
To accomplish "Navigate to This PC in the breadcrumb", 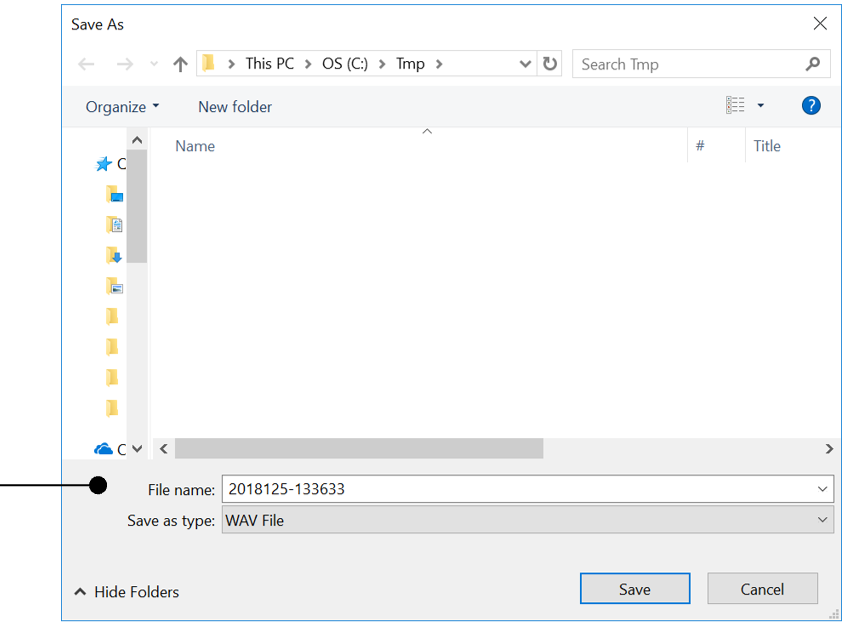I will [x=269, y=64].
